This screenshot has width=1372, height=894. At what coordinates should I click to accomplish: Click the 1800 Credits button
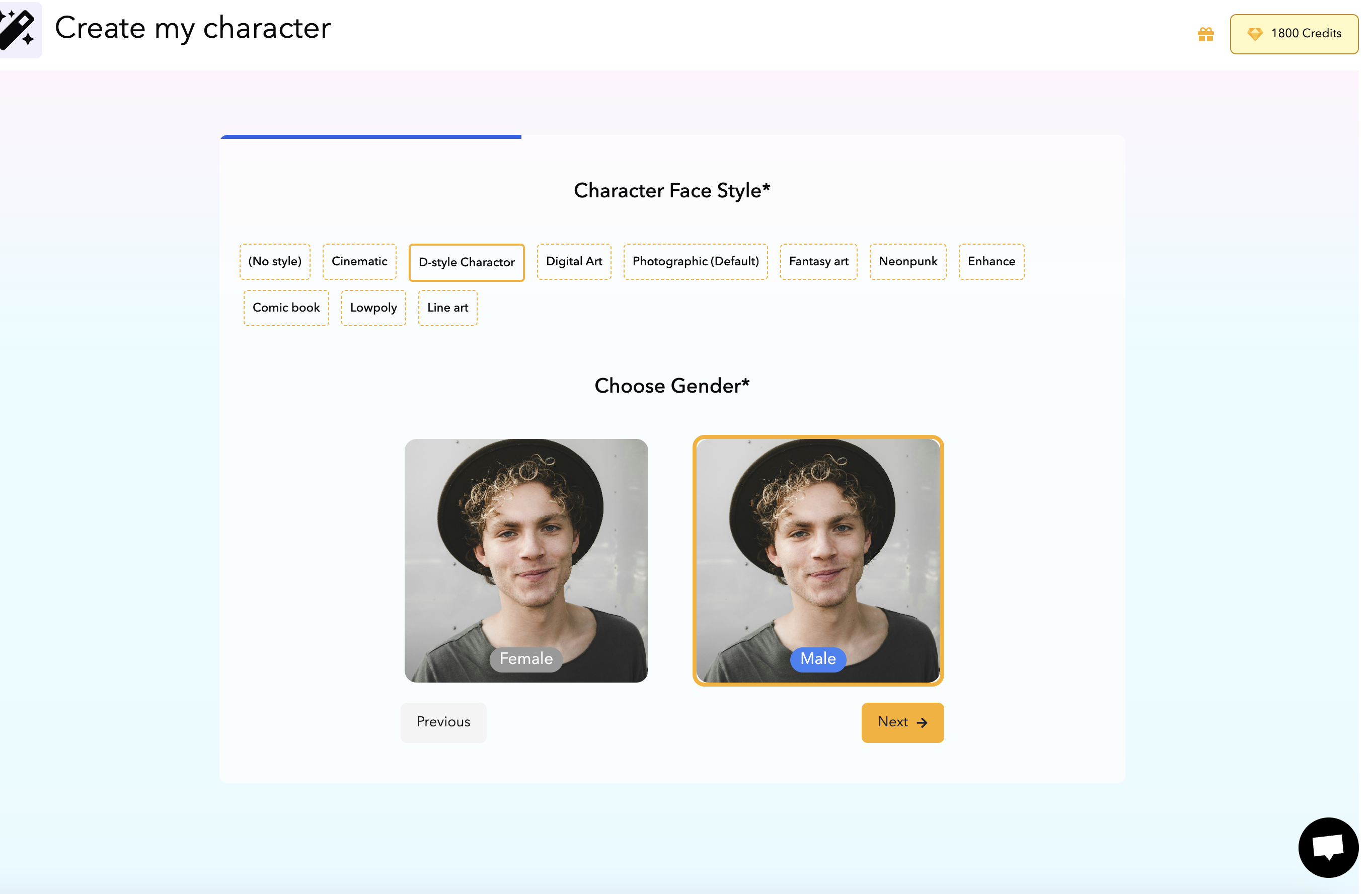1293,34
